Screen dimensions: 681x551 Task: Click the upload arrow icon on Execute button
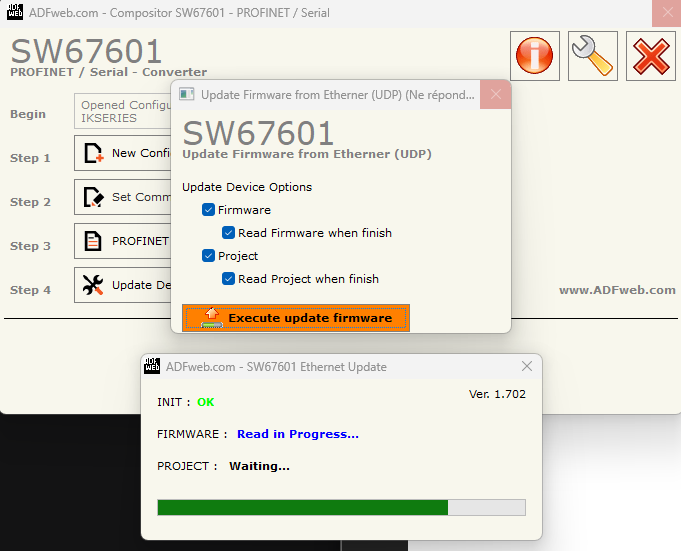[x=212, y=317]
